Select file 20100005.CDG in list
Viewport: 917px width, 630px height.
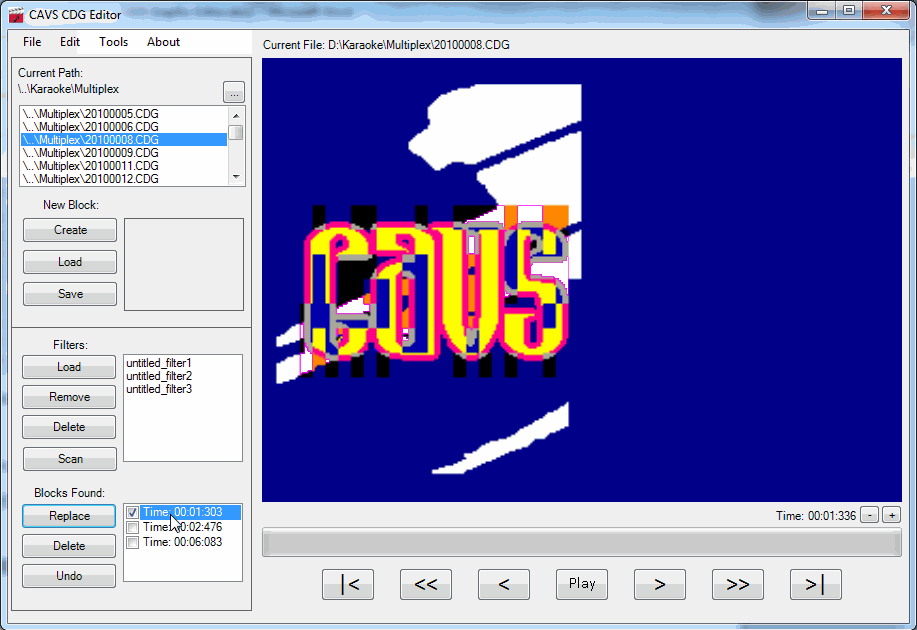coord(123,113)
